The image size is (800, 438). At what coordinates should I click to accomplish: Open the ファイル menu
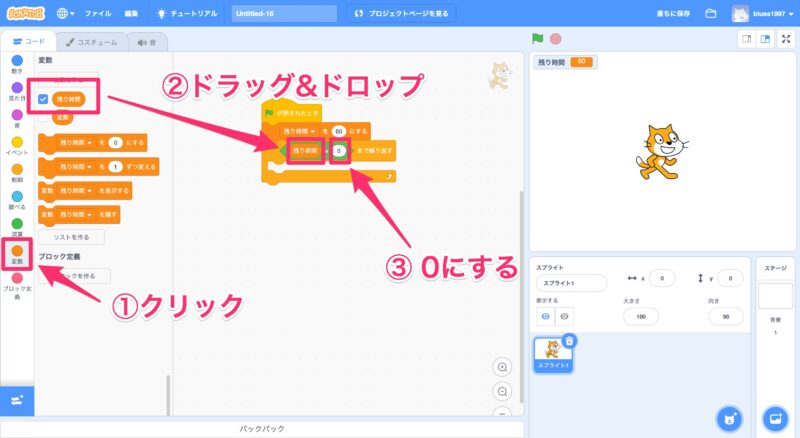pos(98,14)
